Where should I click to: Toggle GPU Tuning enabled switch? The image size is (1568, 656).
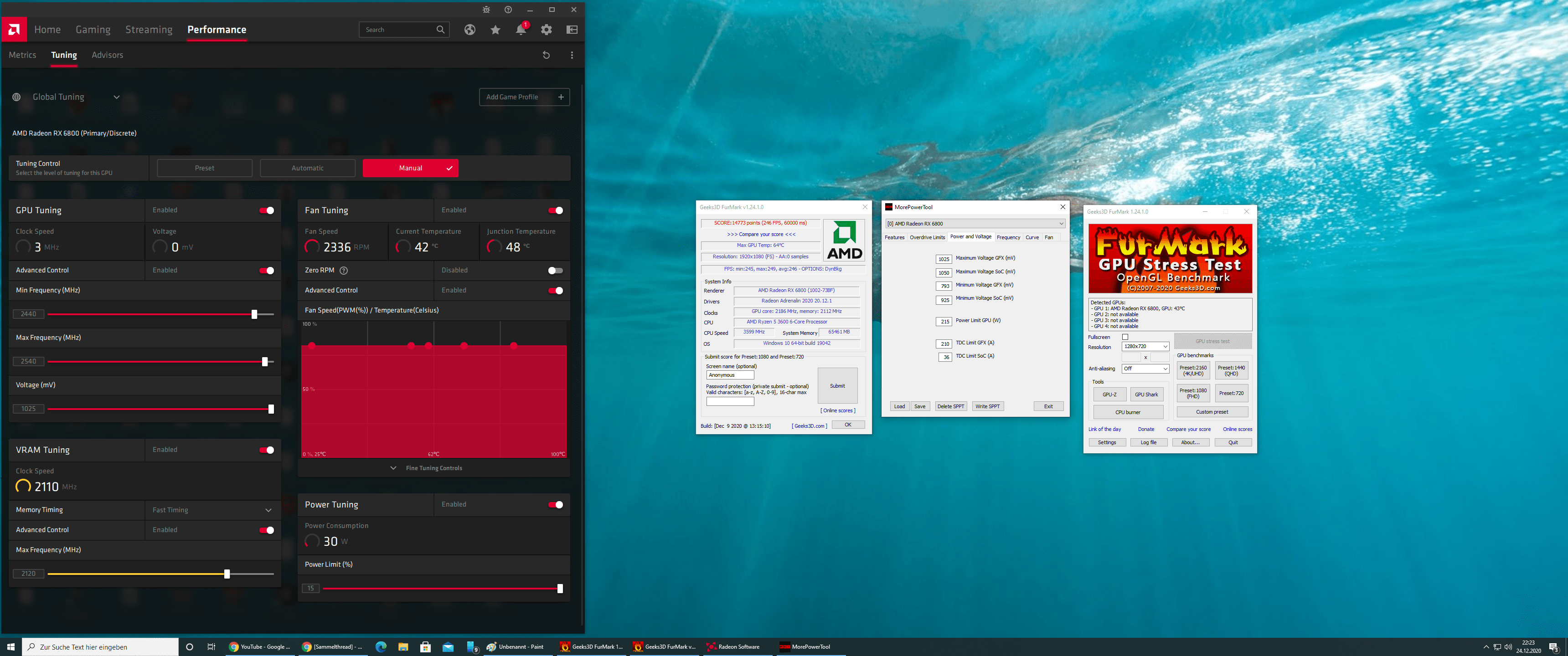(267, 210)
